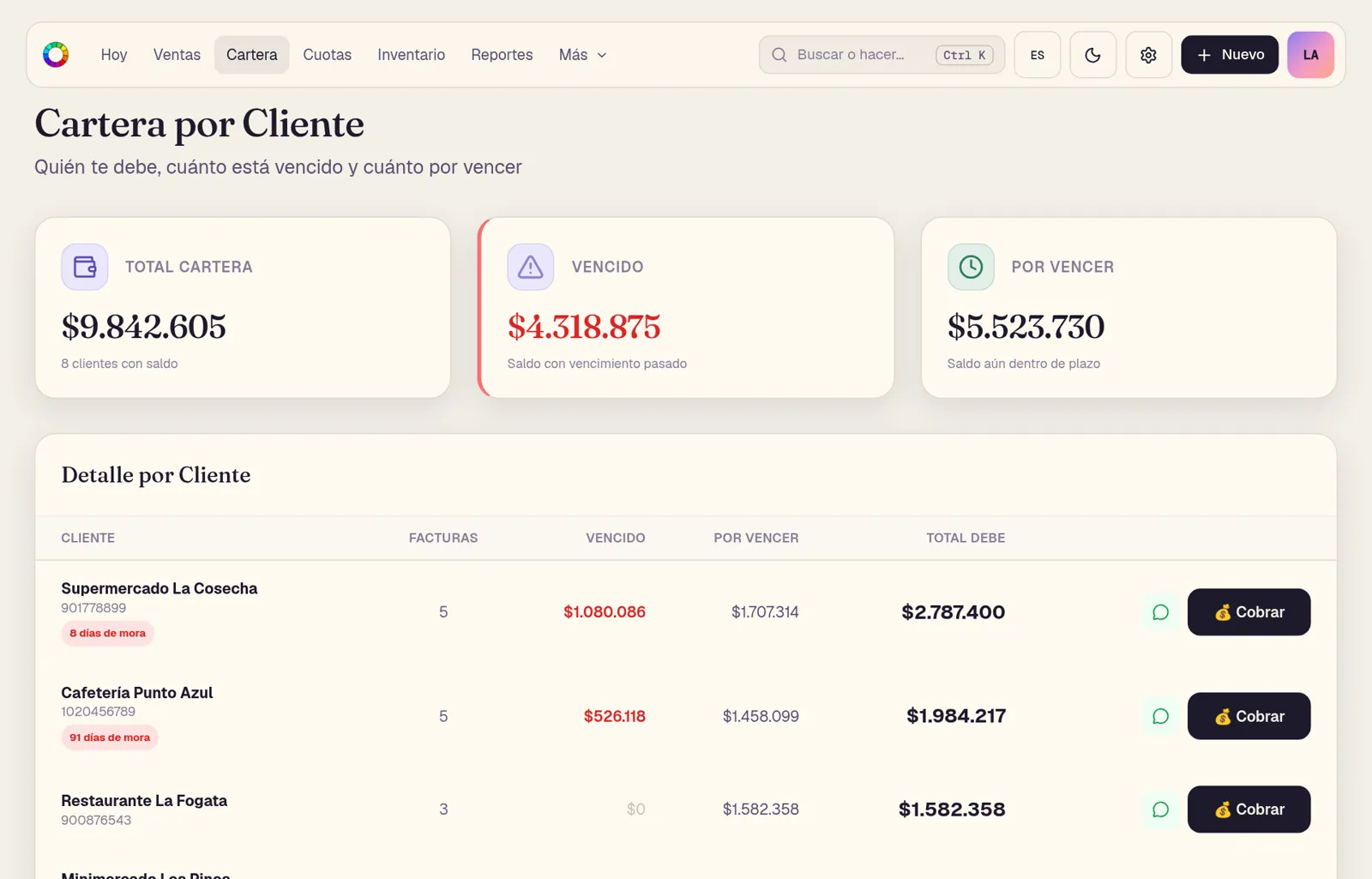
Task: Click the Nuevo button
Action: tap(1230, 55)
